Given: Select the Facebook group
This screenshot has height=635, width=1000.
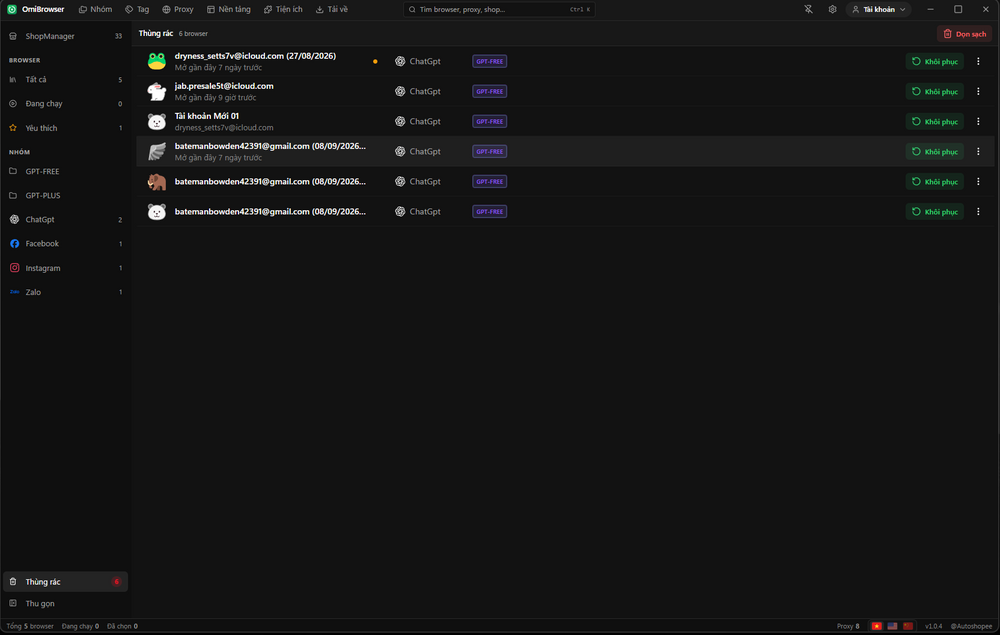Looking at the screenshot, I should coord(65,244).
